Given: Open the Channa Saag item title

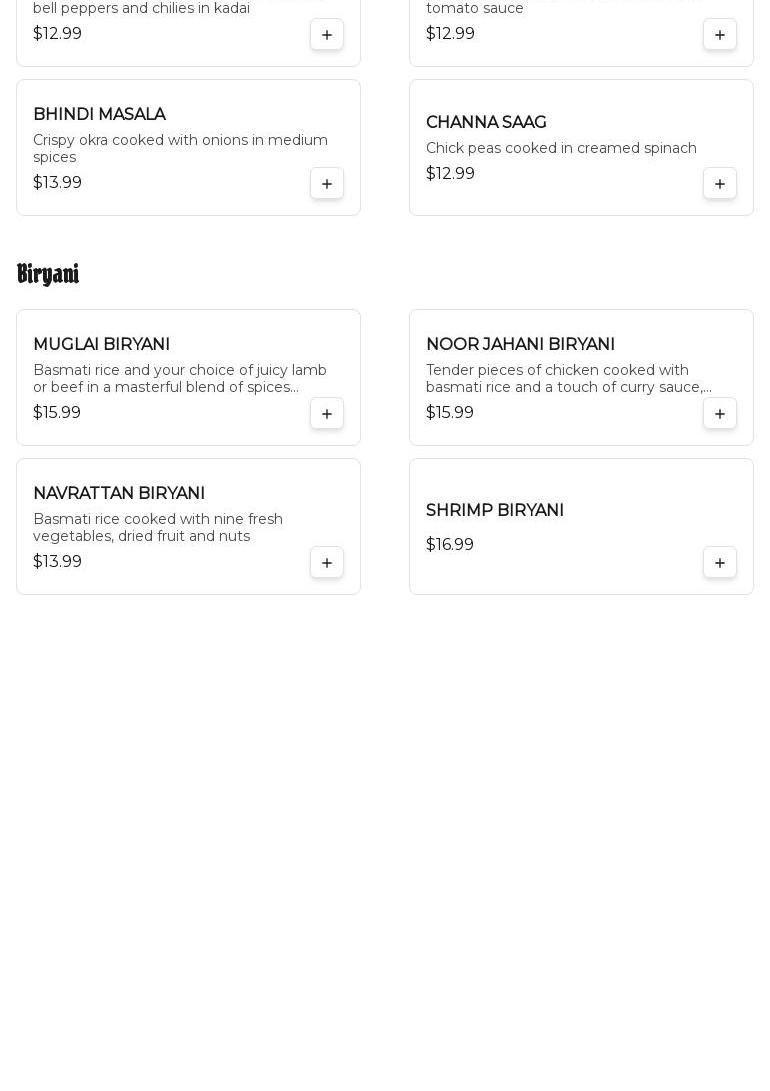Looking at the screenshot, I should coord(486,123).
